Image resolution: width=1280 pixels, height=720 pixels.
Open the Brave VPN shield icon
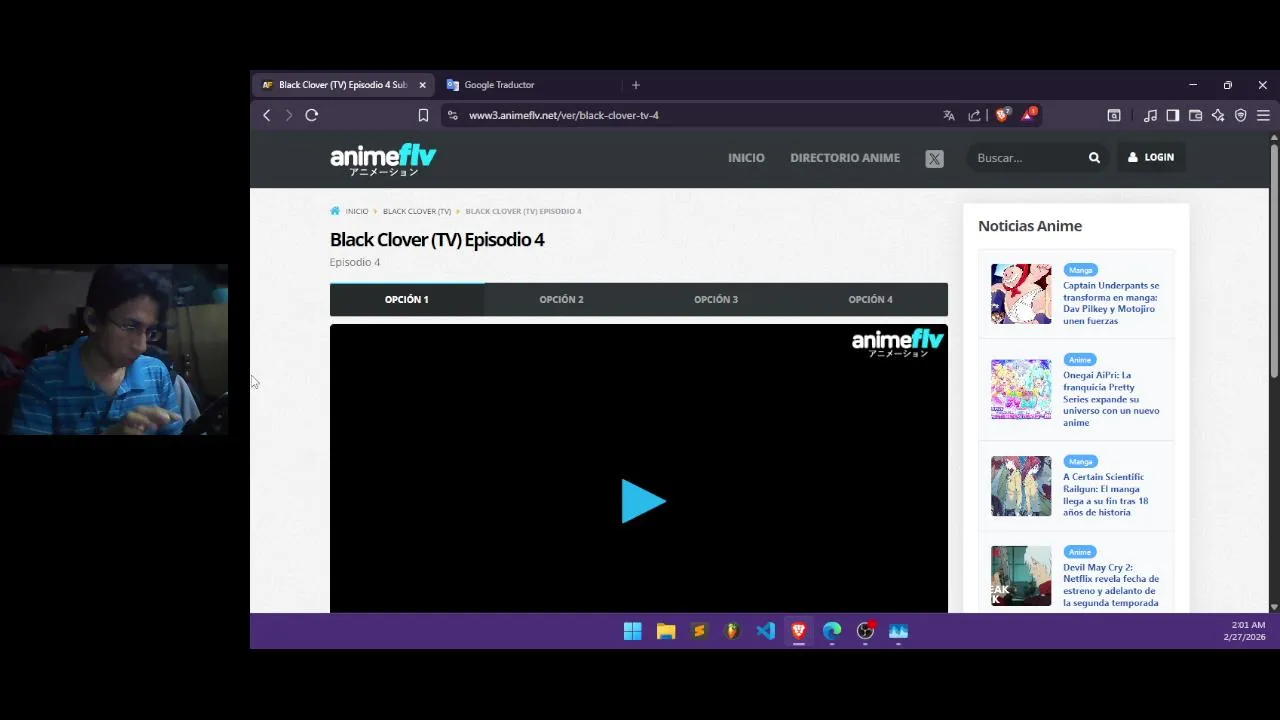pyautogui.click(x=1241, y=115)
